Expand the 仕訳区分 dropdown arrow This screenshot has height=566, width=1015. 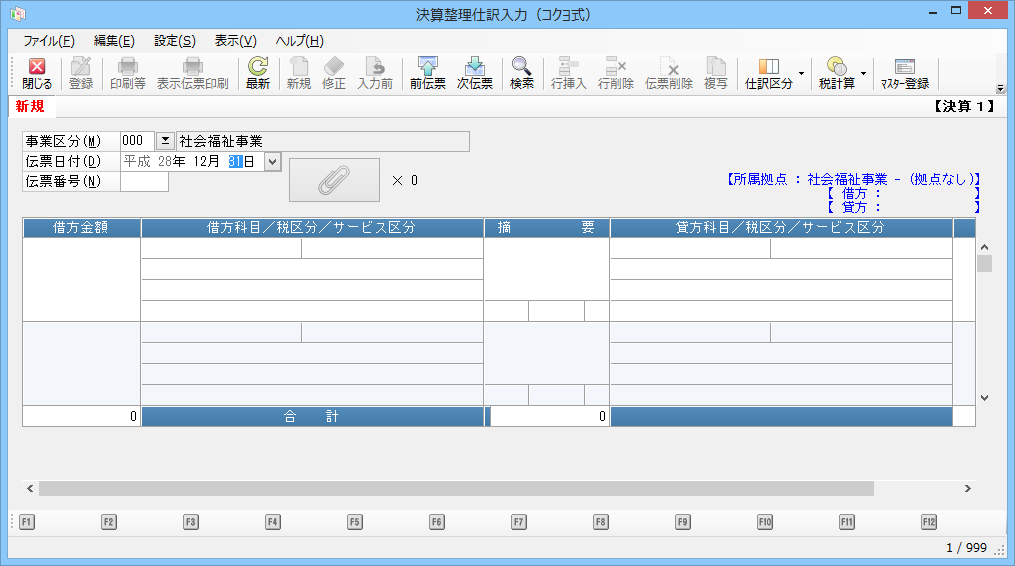[x=800, y=74]
